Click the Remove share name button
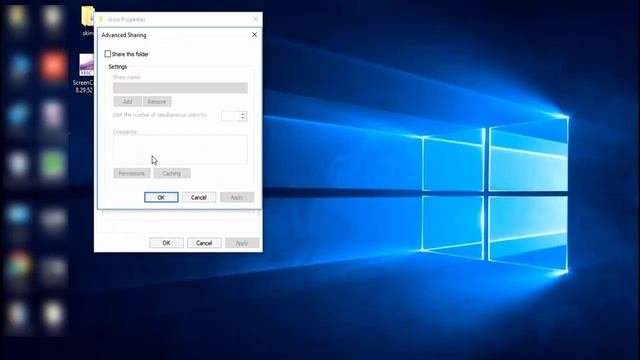 click(157, 102)
